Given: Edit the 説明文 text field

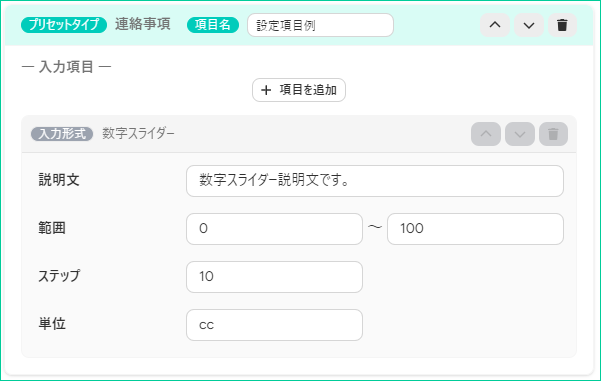Looking at the screenshot, I should pos(375,181).
